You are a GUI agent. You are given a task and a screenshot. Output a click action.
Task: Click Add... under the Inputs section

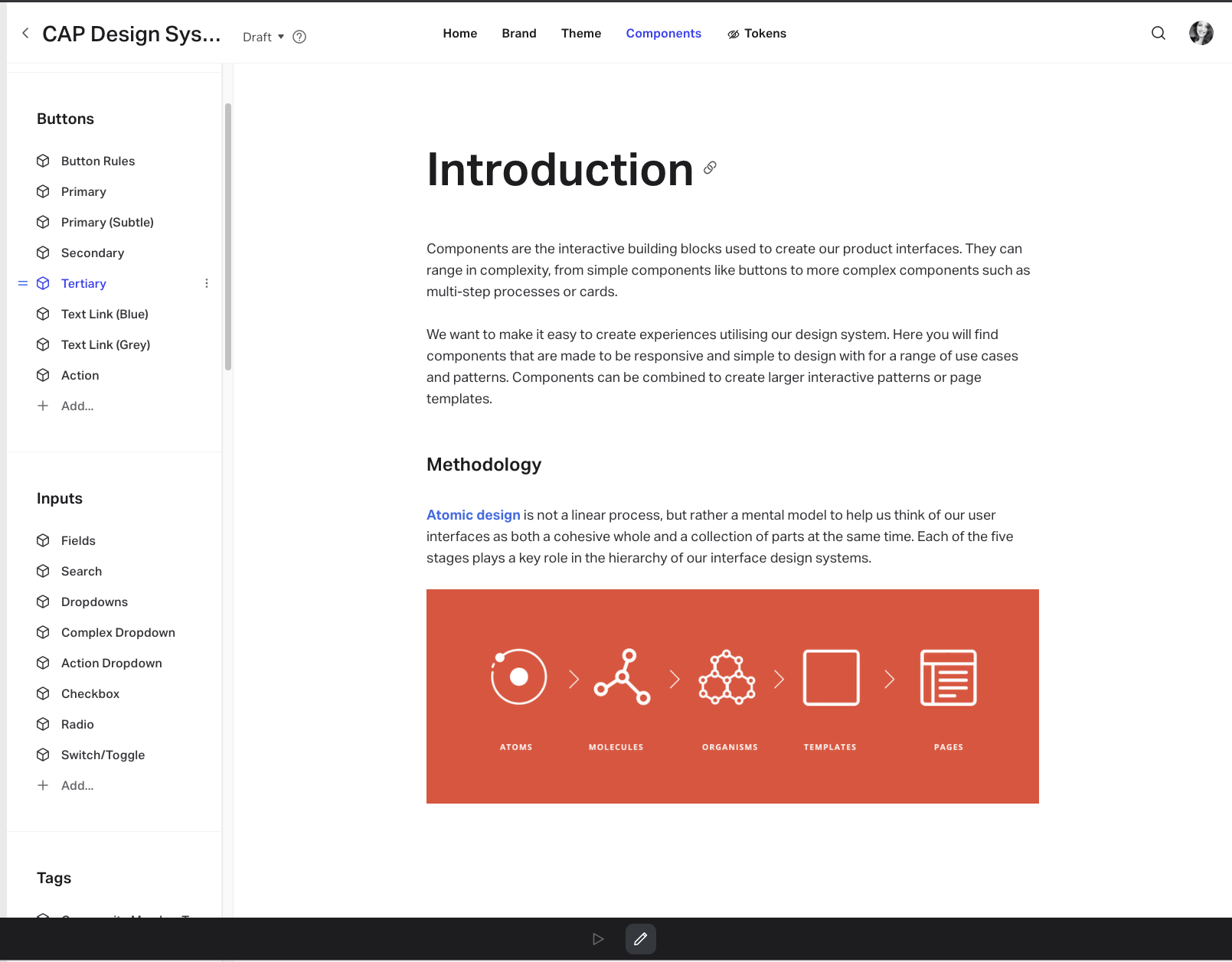point(77,785)
